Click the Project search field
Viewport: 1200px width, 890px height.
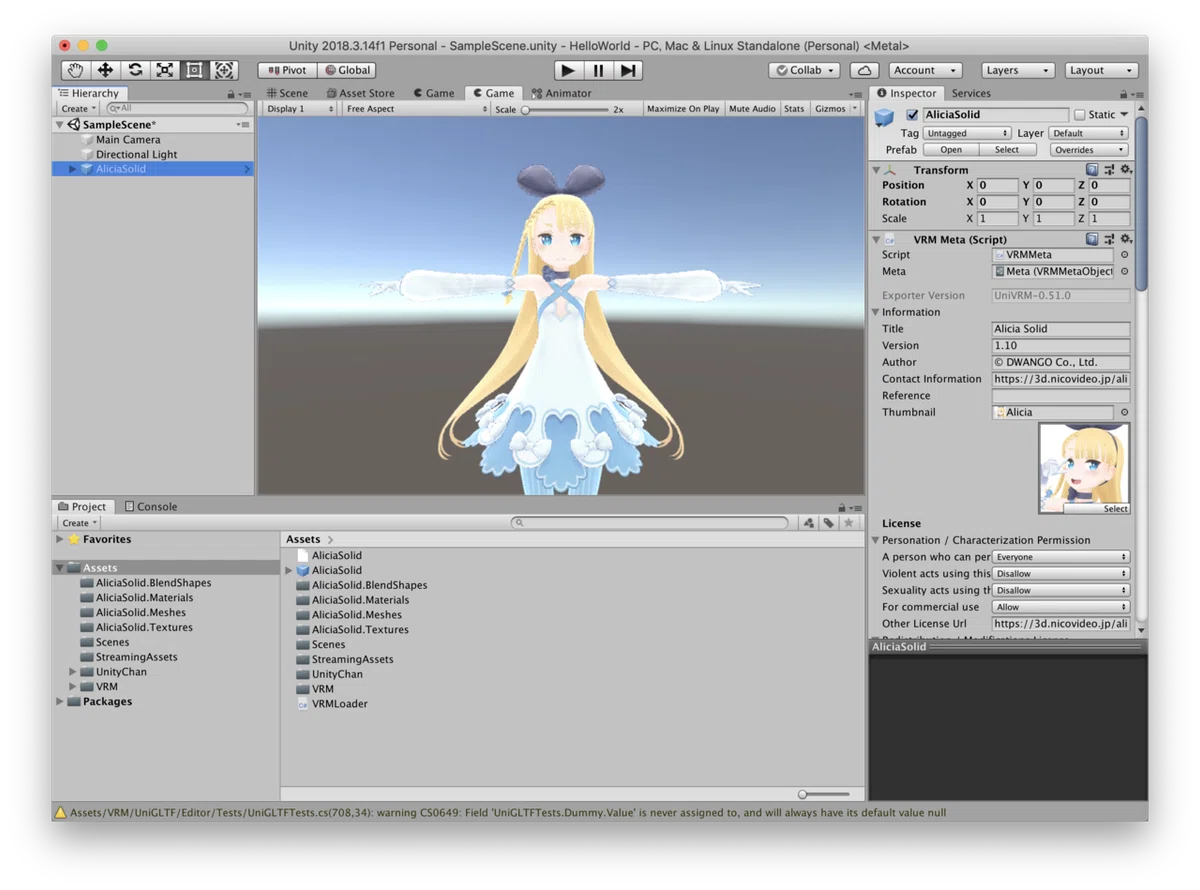tap(650, 523)
